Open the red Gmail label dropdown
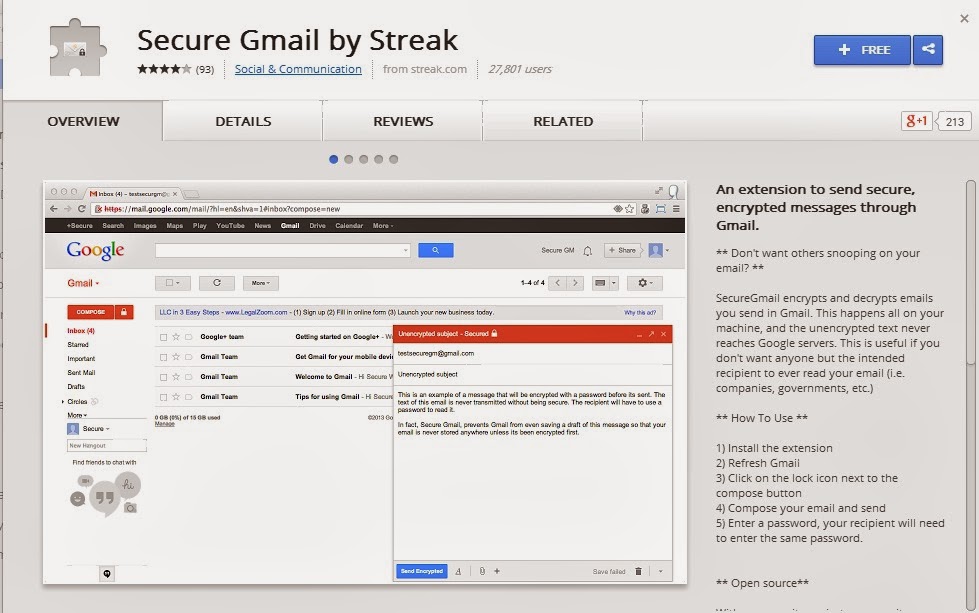Viewport: 979px width, 613px height. coord(83,283)
